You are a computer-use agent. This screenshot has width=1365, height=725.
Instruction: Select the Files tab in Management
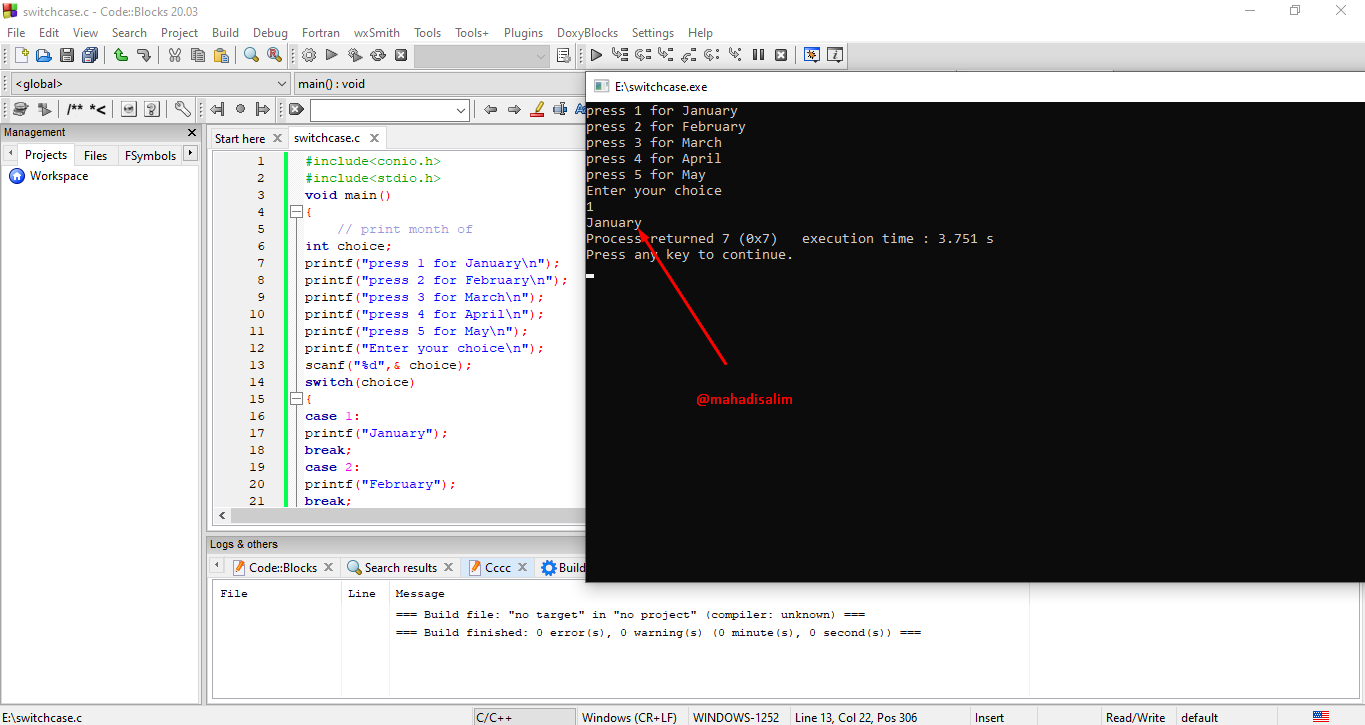(96, 155)
